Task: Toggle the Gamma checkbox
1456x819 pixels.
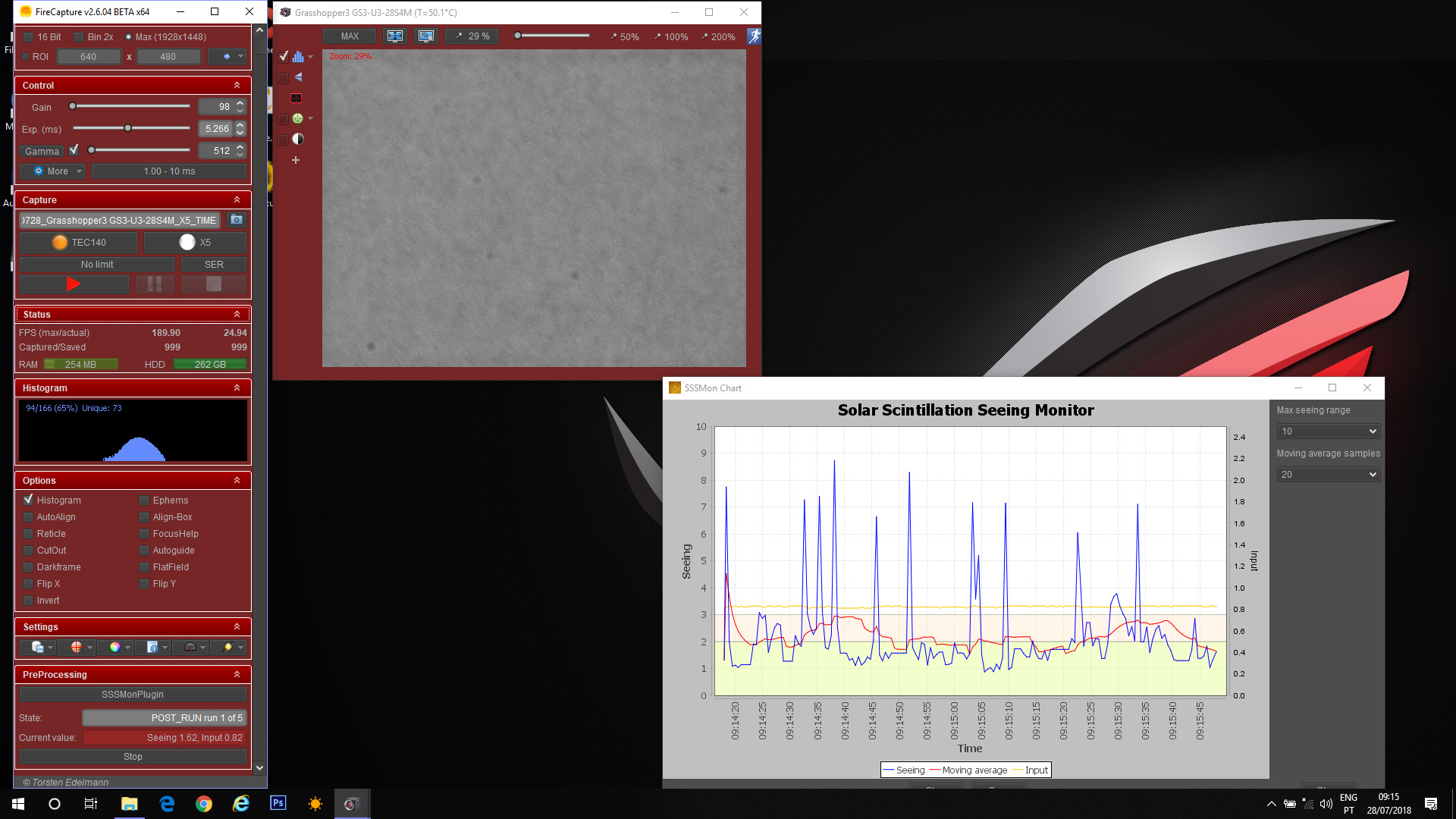Action: (74, 150)
